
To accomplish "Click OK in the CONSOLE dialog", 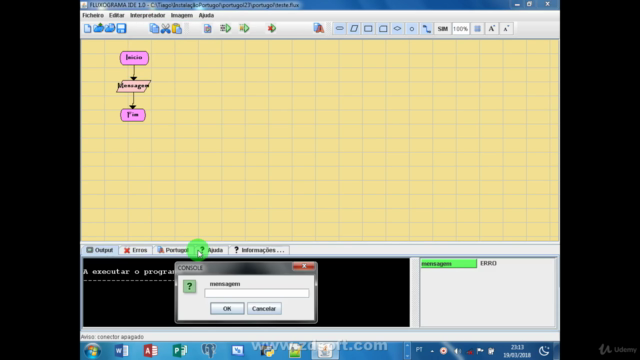I will pyautogui.click(x=227, y=309).
